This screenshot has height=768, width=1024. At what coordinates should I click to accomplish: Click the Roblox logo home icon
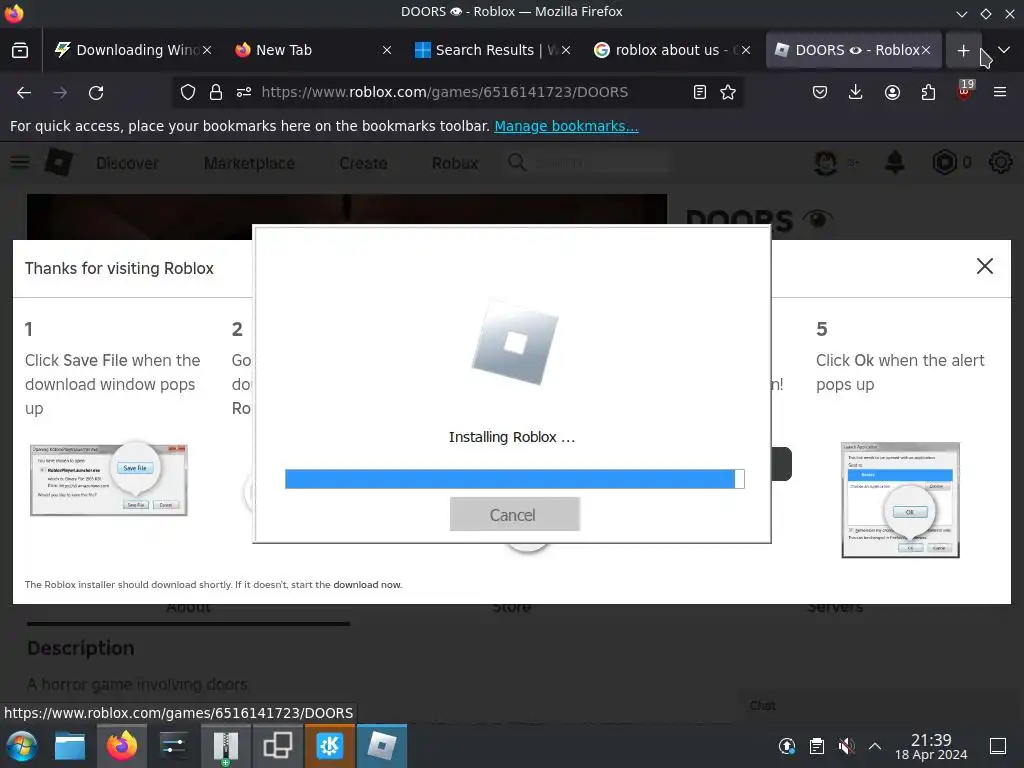pos(59,162)
